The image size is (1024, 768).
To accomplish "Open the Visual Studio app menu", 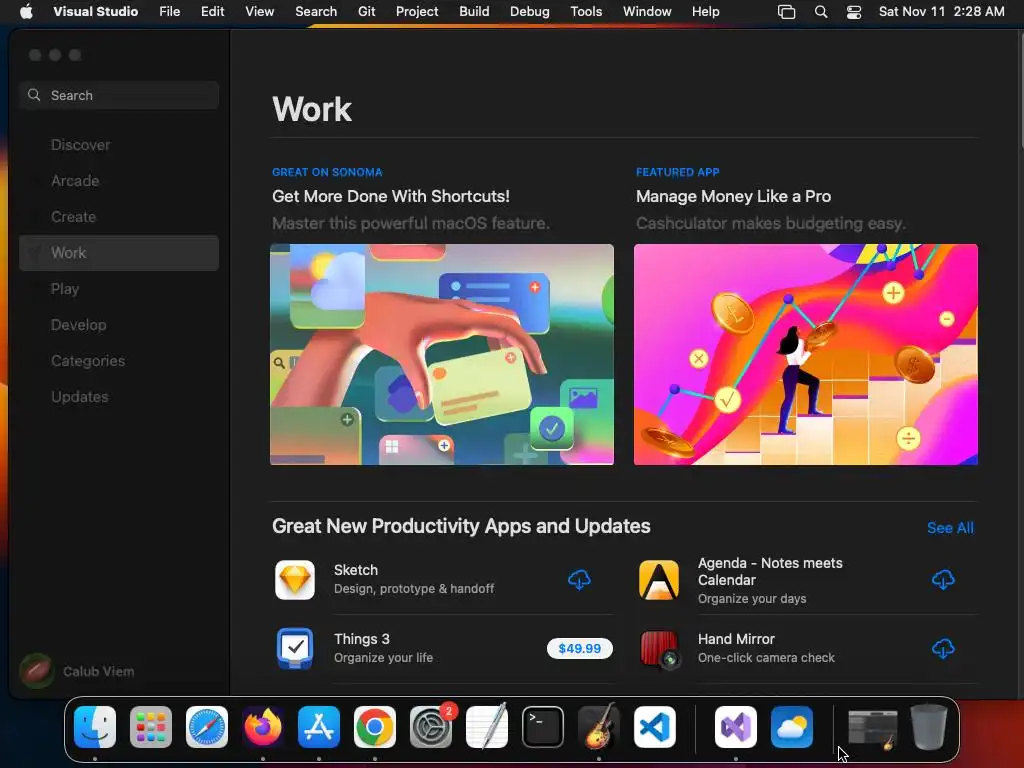I will pyautogui.click(x=95, y=11).
